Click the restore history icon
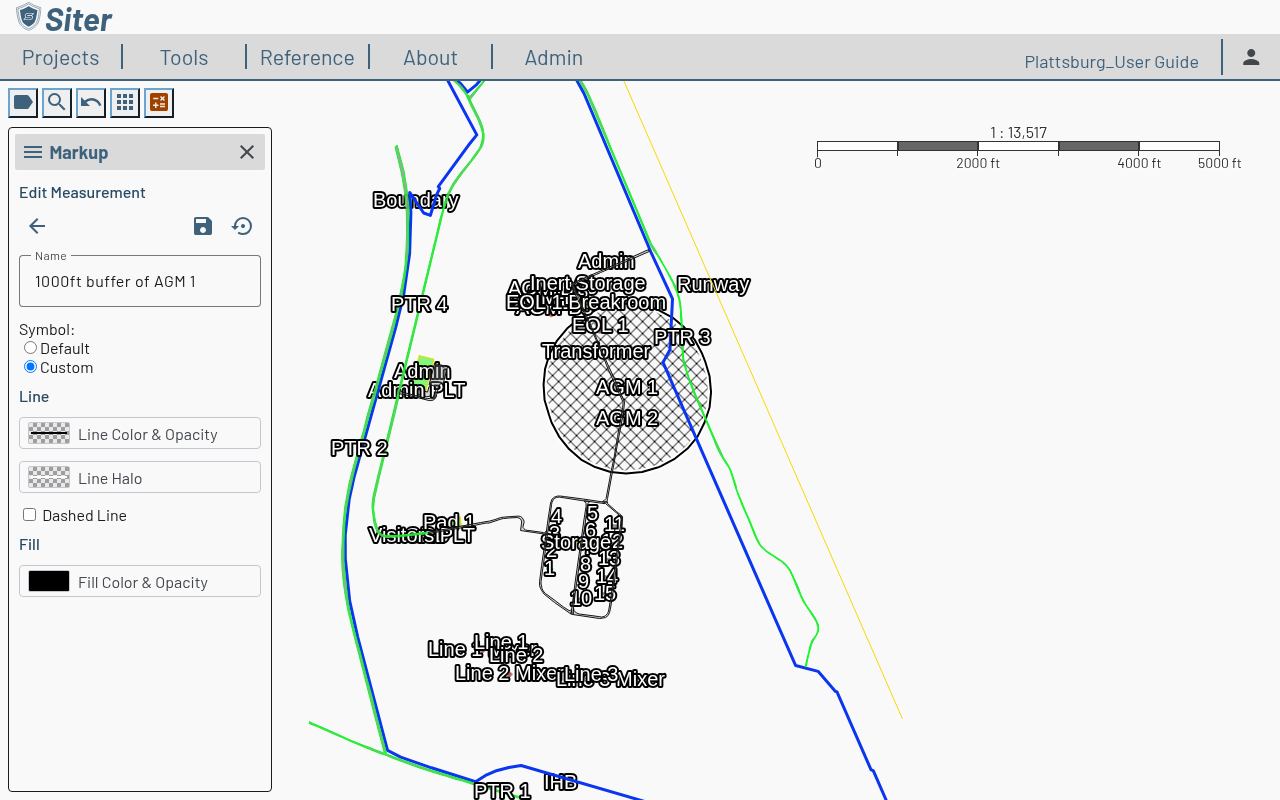The width and height of the screenshot is (1280, 800). point(242,226)
